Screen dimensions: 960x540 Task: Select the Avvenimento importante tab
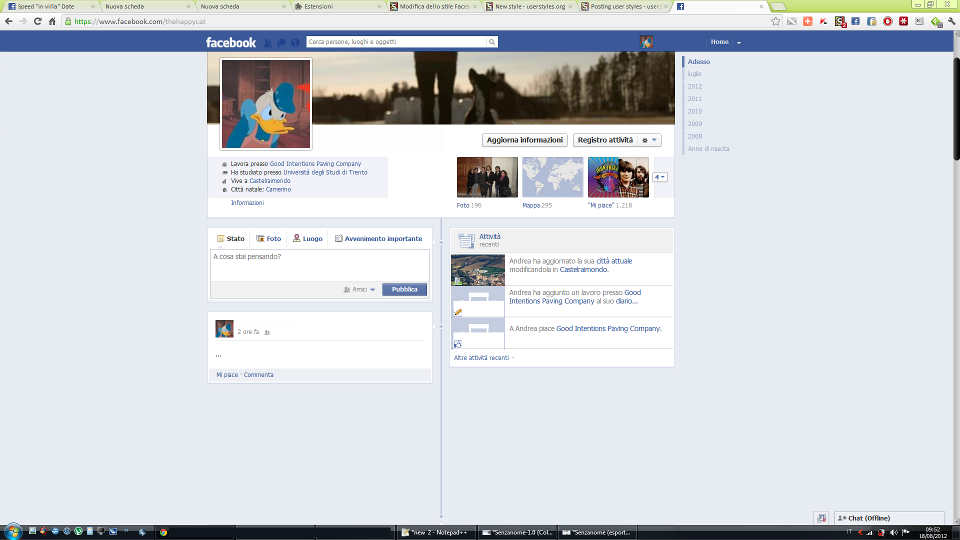[378, 239]
